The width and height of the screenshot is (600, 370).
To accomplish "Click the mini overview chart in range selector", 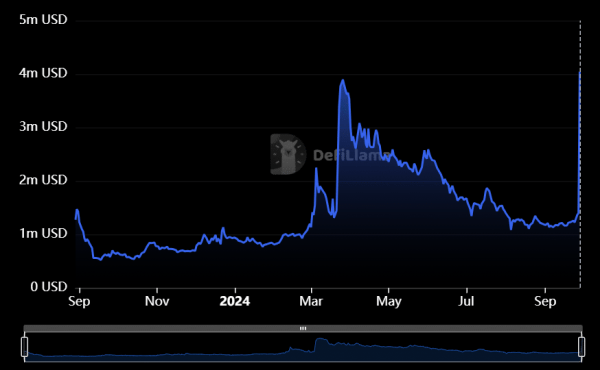I will click(x=303, y=347).
